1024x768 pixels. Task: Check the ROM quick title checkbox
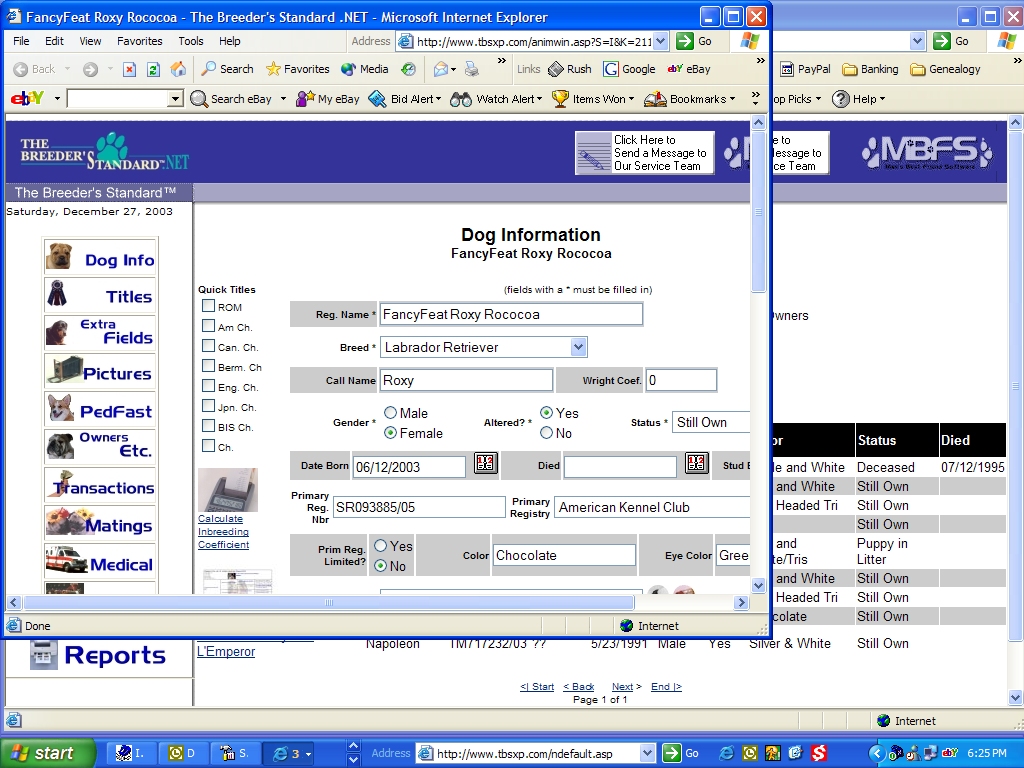point(208,306)
